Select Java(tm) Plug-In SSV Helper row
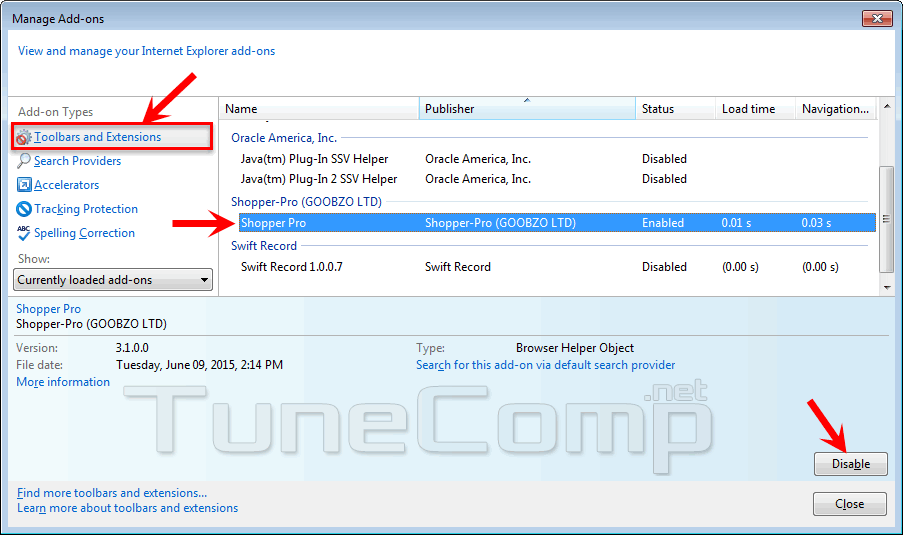903x535 pixels. click(557, 159)
